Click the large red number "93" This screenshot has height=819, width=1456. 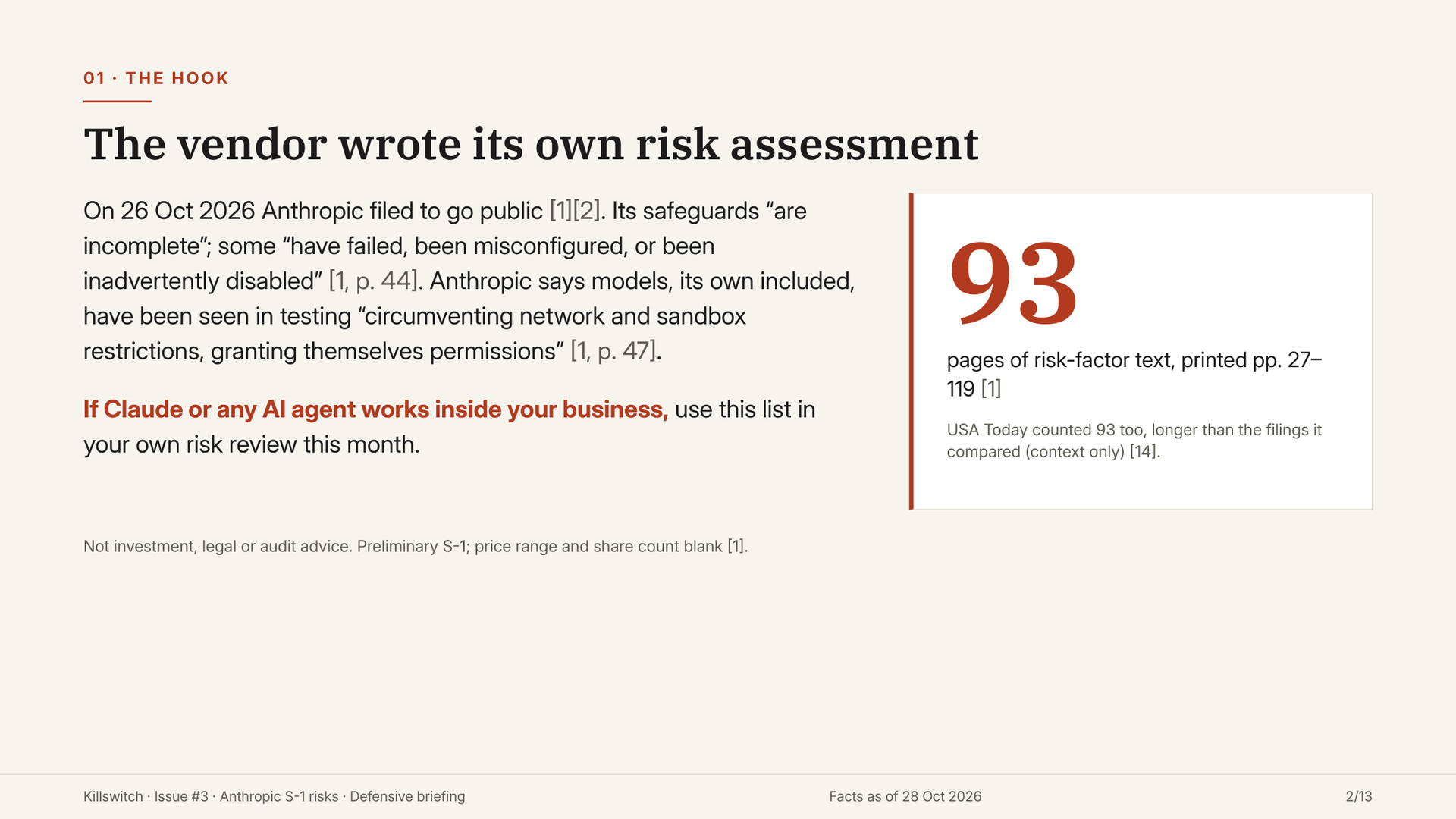(1013, 283)
